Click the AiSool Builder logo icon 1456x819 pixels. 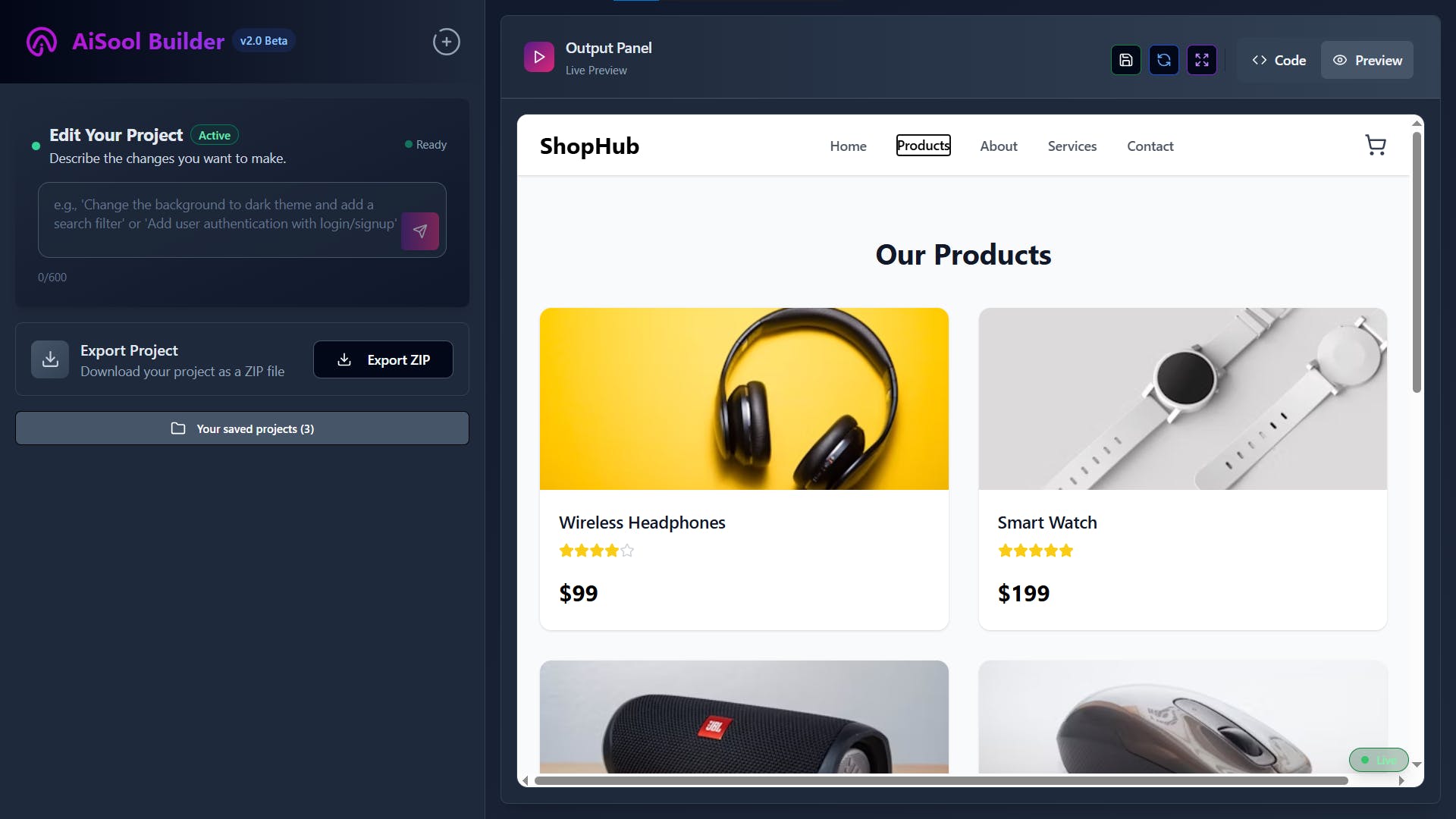[42, 42]
